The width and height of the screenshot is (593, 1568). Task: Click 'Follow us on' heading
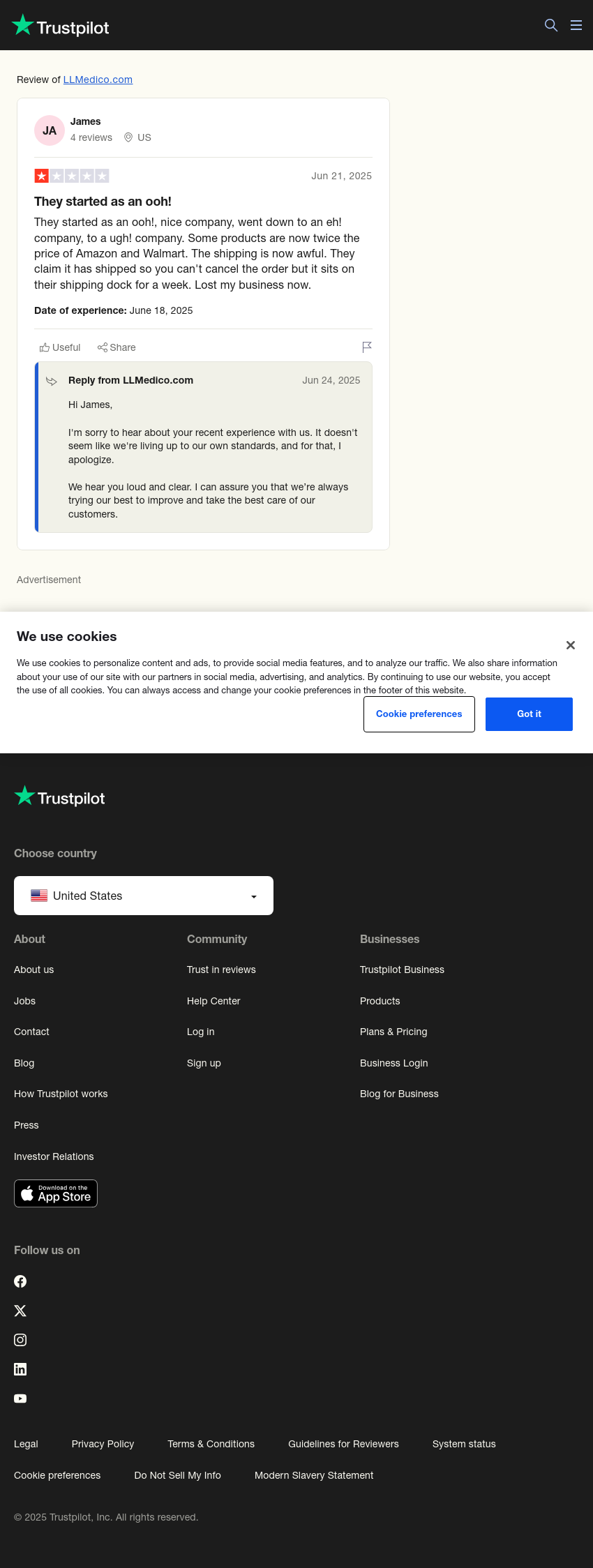pos(47,1250)
